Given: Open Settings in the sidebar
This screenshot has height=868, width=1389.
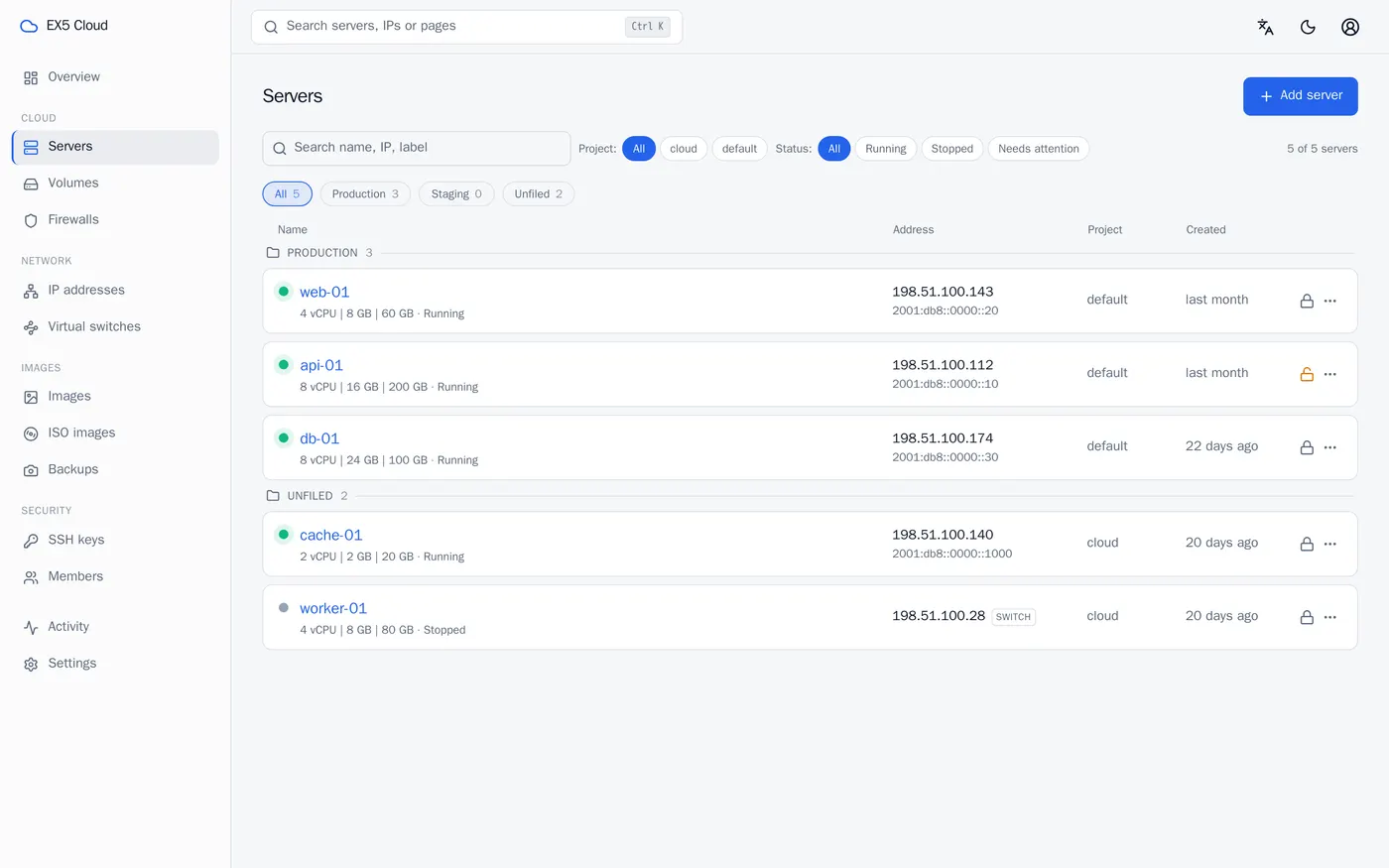Looking at the screenshot, I should click(x=115, y=664).
